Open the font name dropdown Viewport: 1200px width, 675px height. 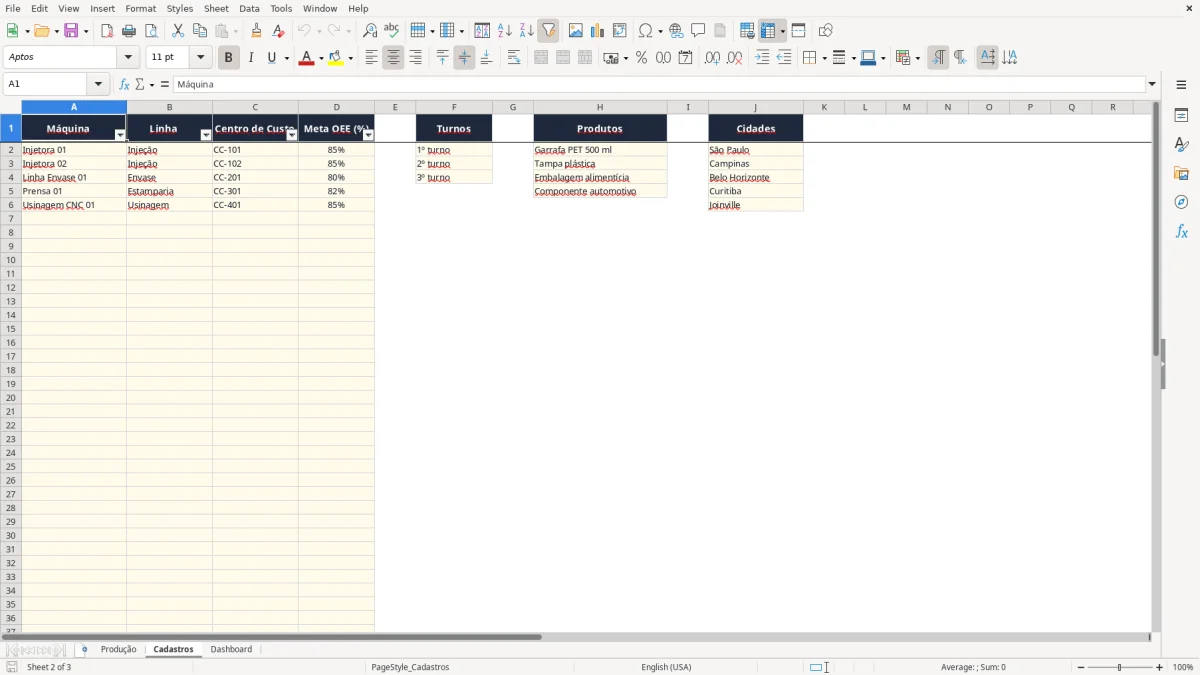click(128, 58)
